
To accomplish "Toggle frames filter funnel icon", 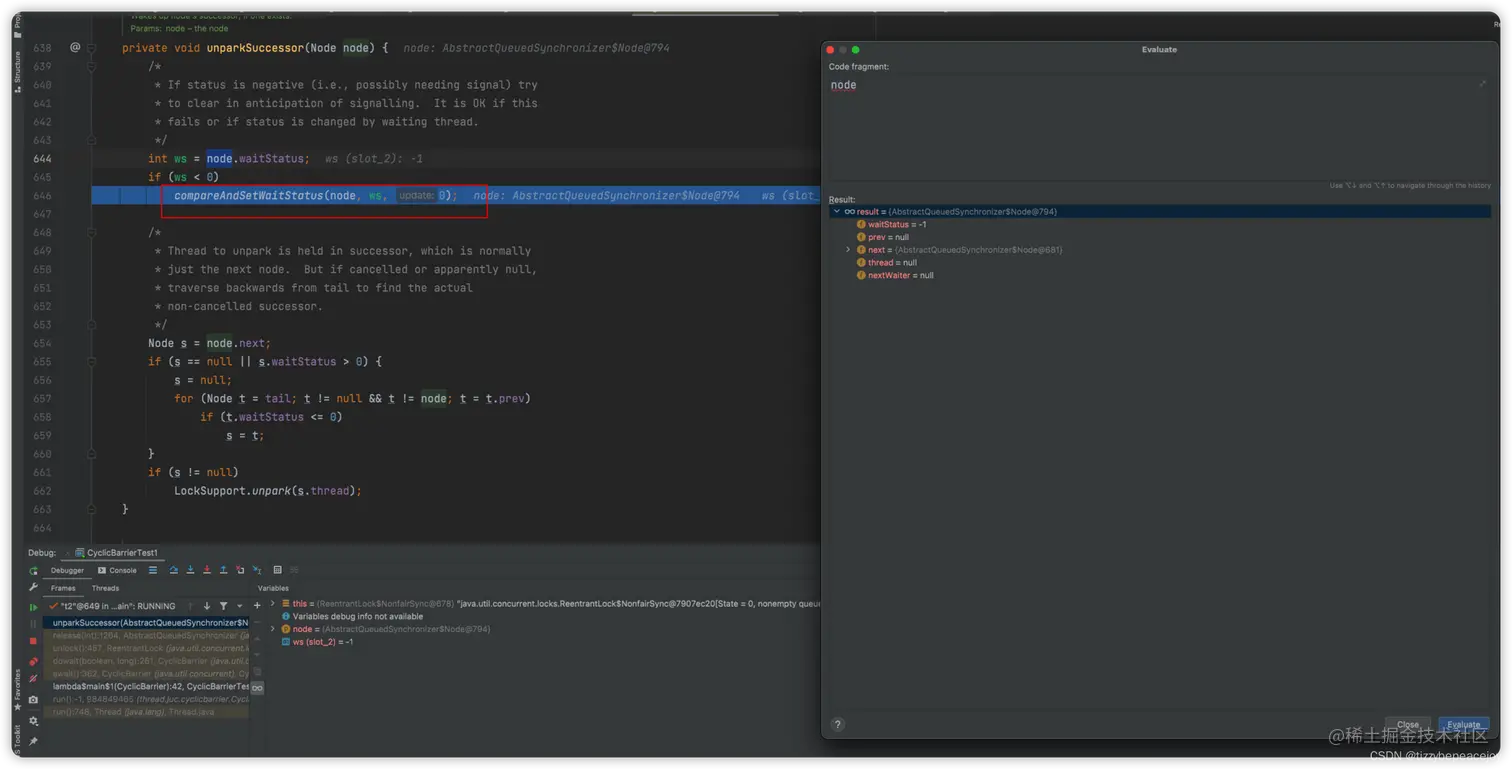I will click(223, 606).
